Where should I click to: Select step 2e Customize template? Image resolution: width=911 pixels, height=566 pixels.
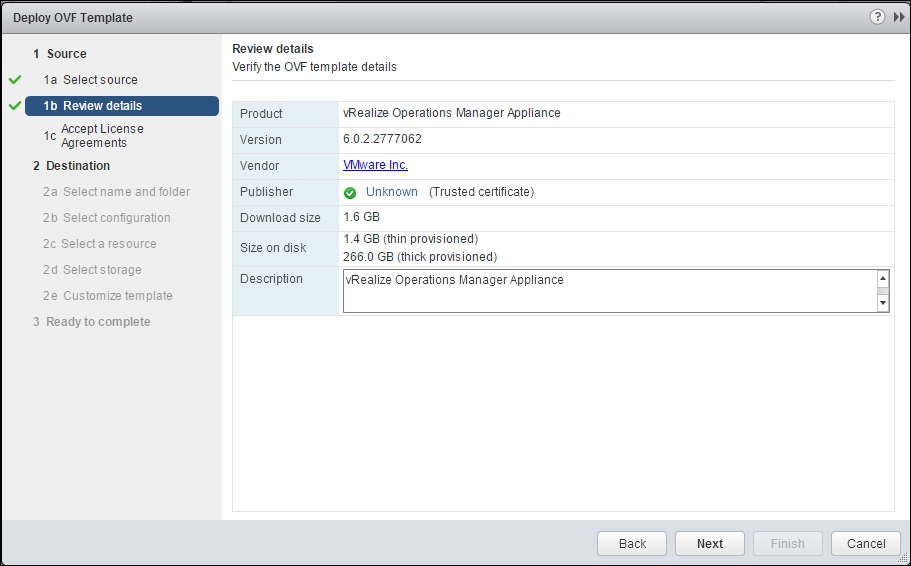click(107, 296)
